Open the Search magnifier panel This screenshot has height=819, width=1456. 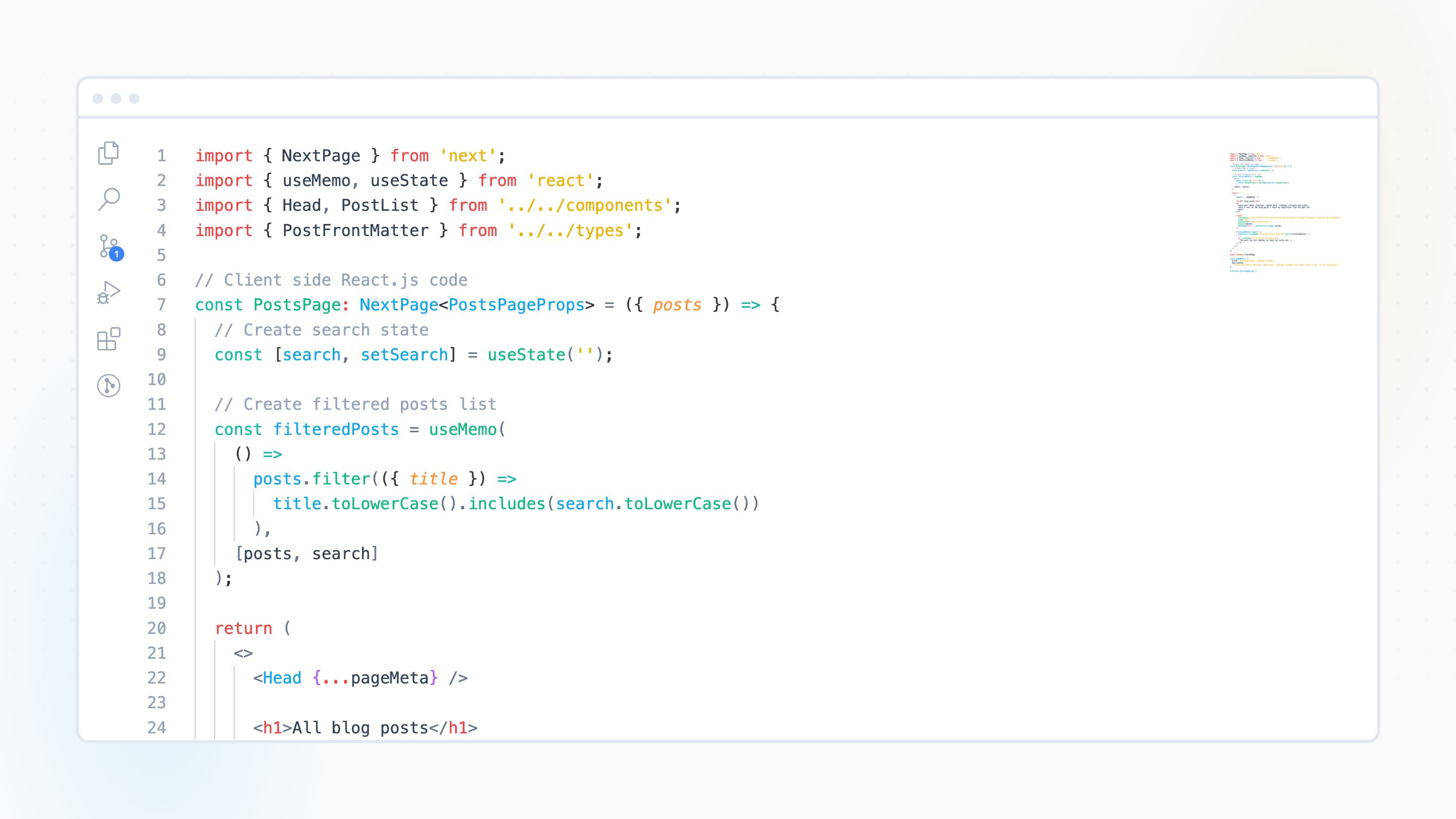(x=109, y=199)
